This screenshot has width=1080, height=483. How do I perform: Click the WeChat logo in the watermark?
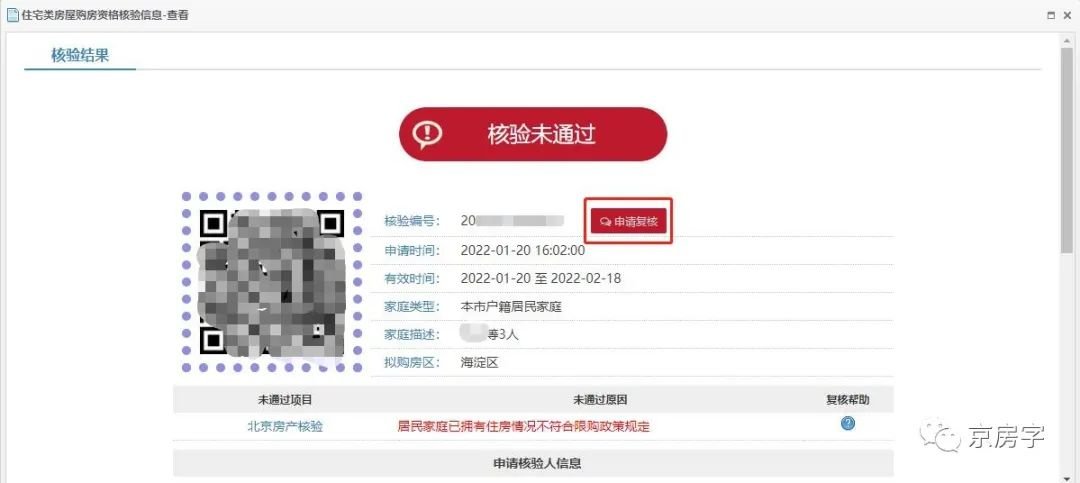[x=941, y=435]
